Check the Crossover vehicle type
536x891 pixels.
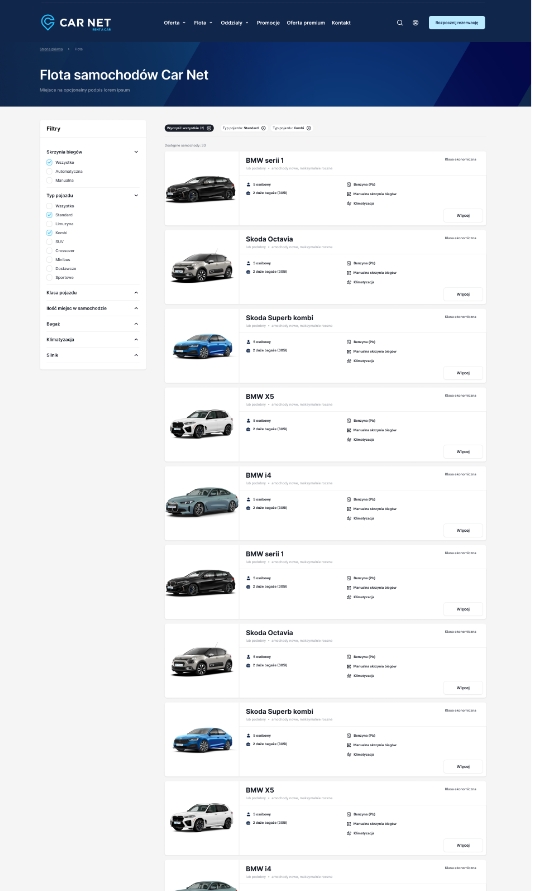click(x=49, y=251)
